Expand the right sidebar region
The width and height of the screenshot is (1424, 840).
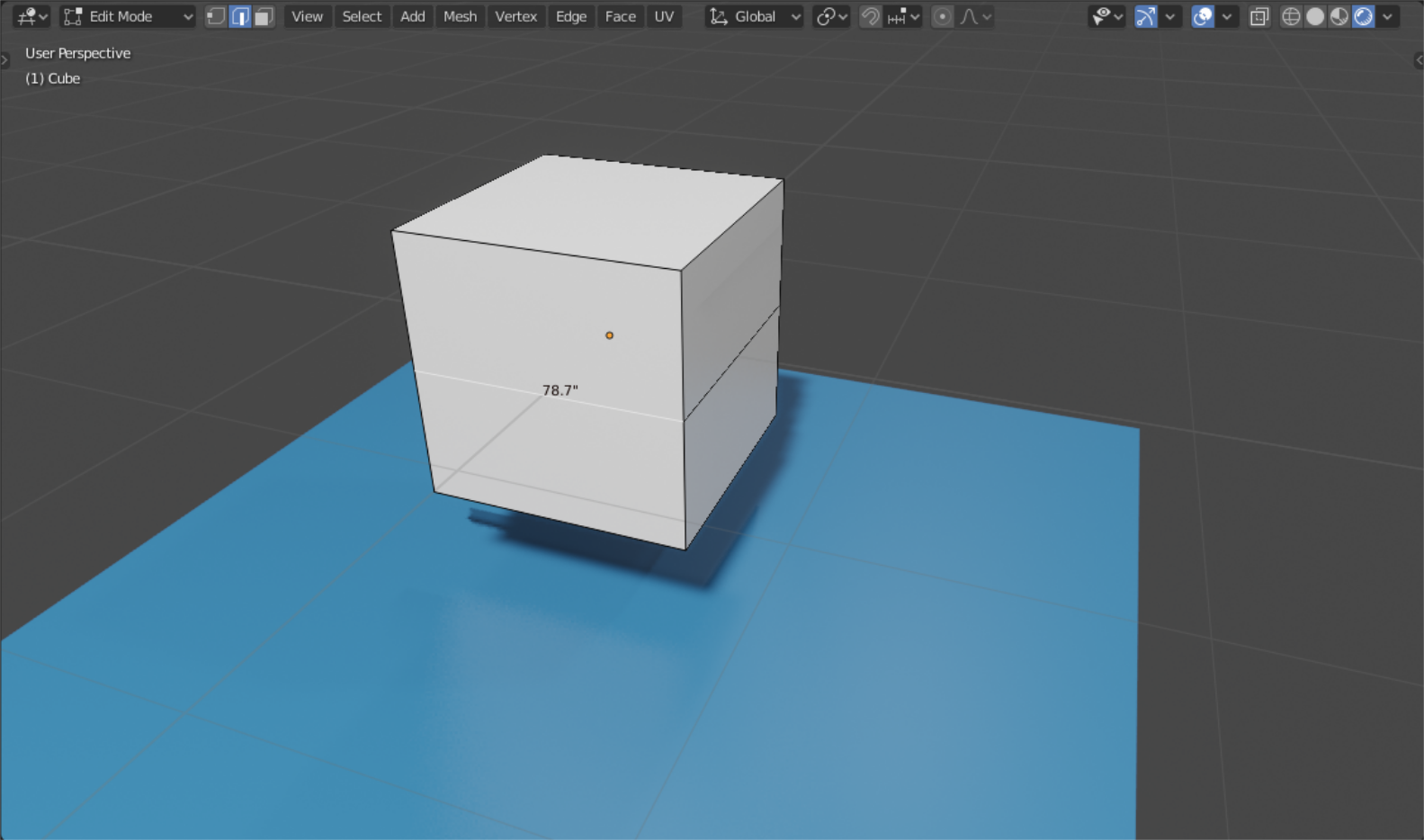tap(1419, 60)
